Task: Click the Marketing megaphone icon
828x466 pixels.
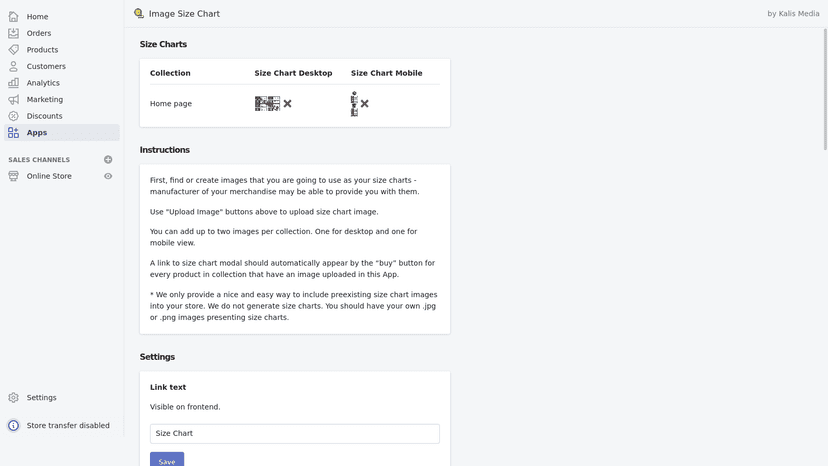Action: coord(13,99)
